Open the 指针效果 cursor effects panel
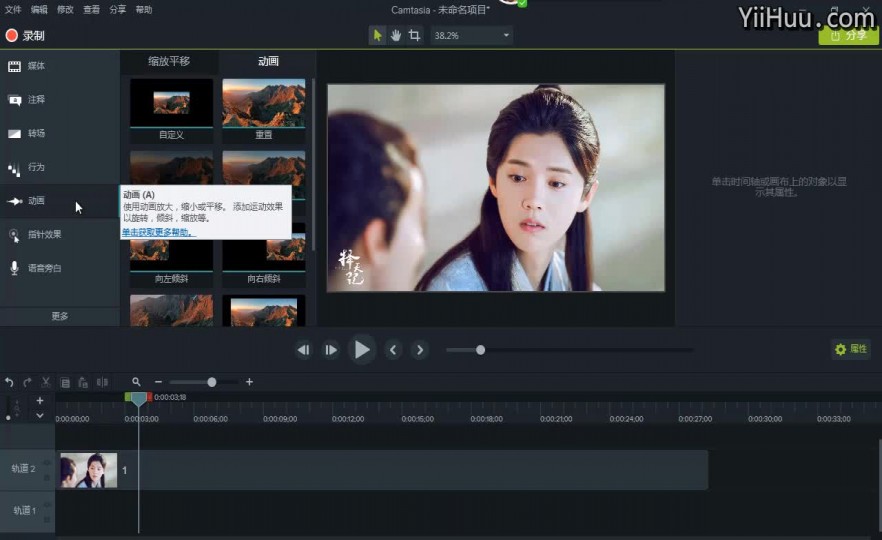882x540 pixels. [60, 235]
